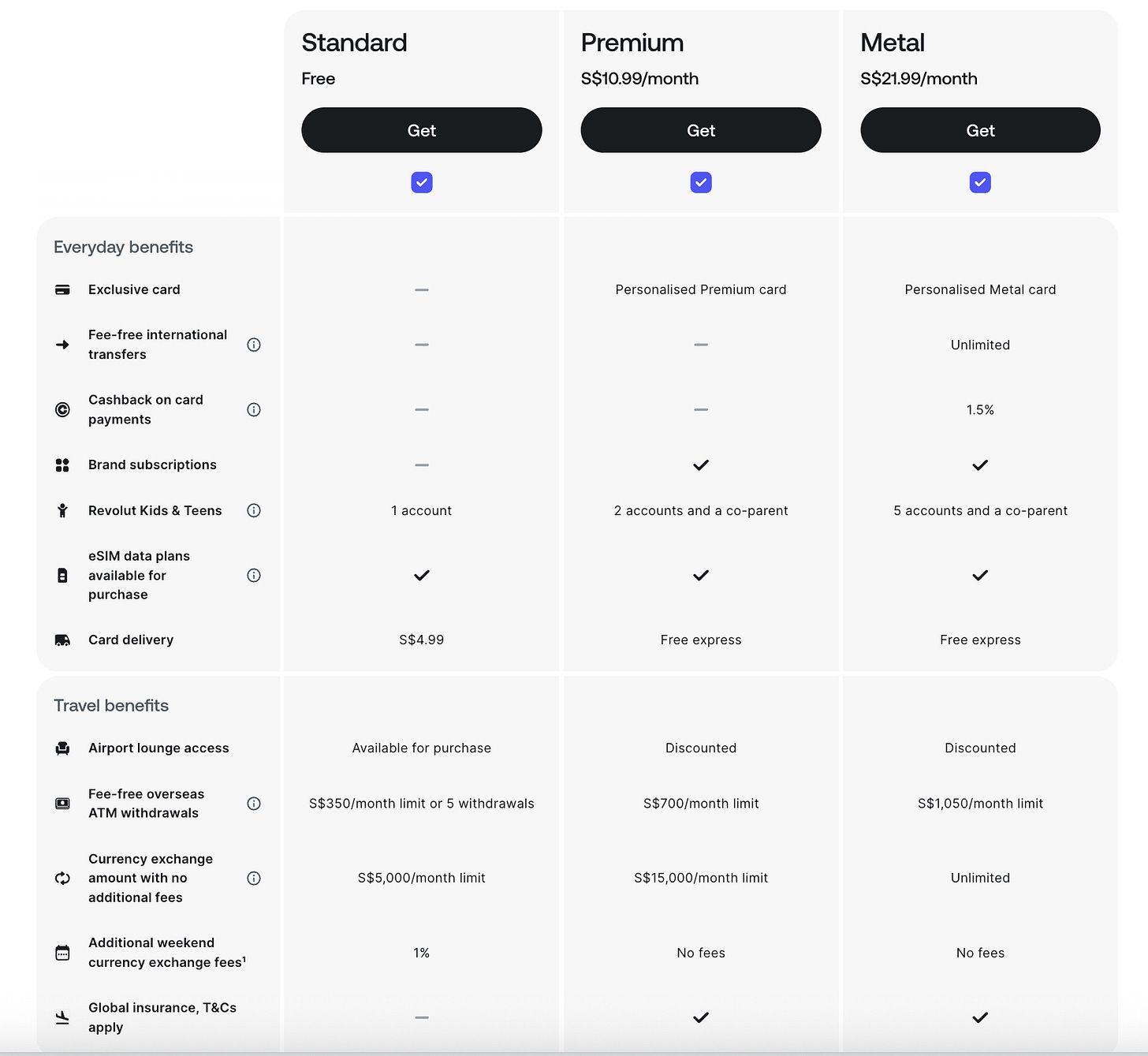Uncheck the Metal plan checkbox

pyautogui.click(x=980, y=182)
